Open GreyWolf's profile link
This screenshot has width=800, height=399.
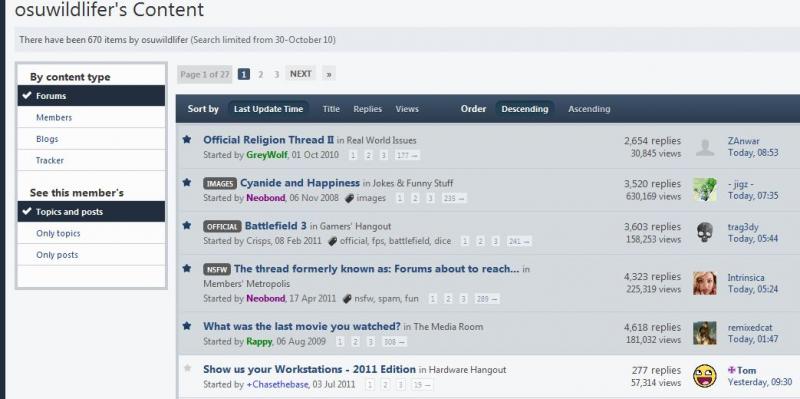[x=267, y=155]
